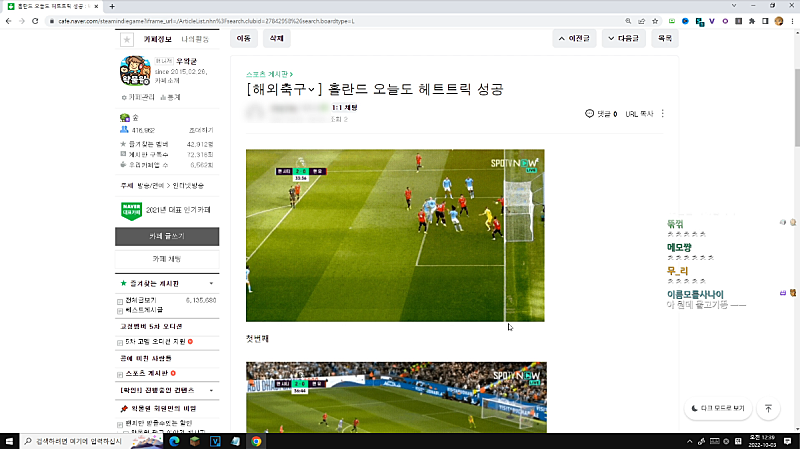Click the purple V extension icon
This screenshot has width=800, height=449.
(x=712, y=21)
